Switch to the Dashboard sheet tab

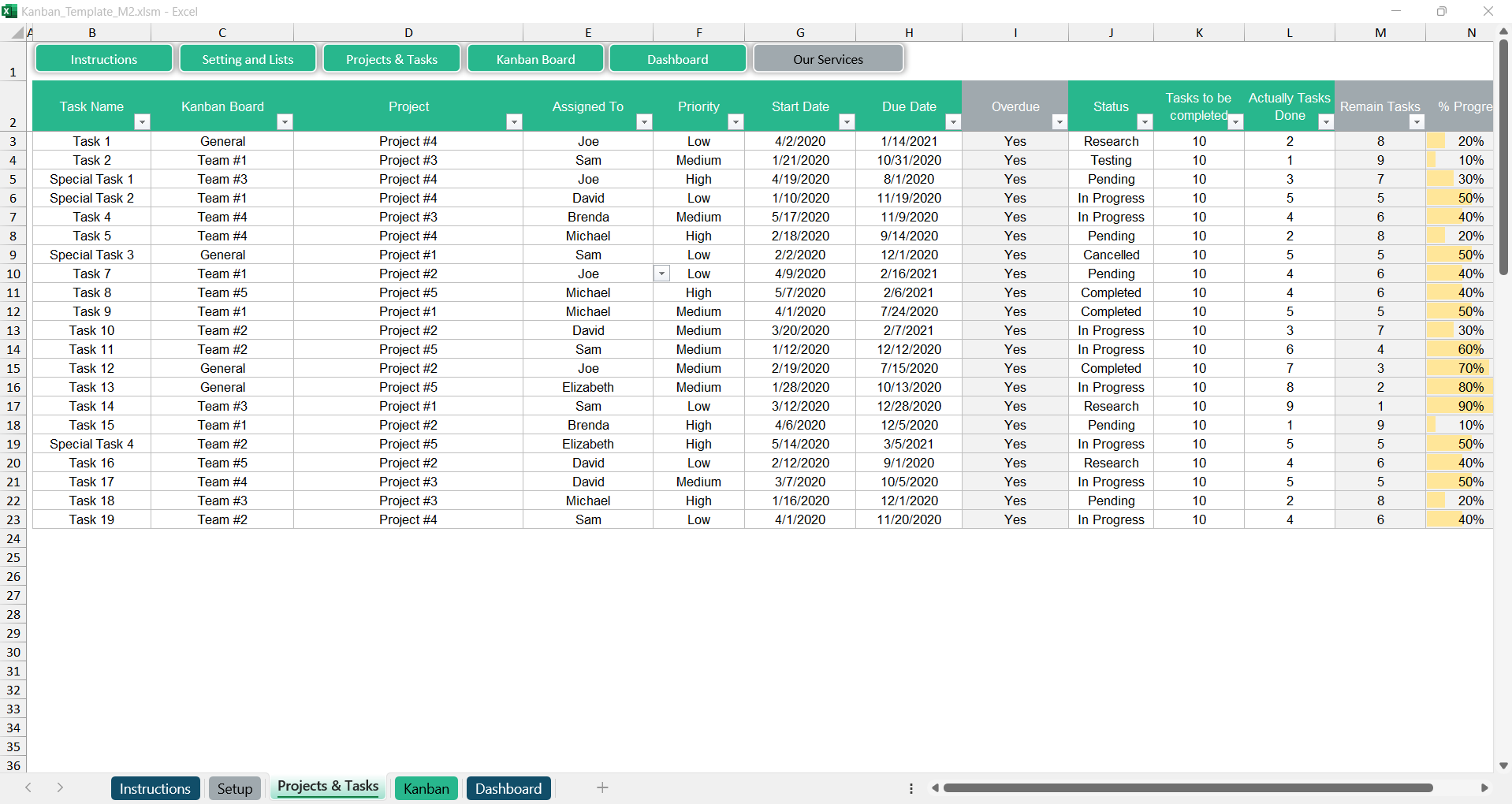[508, 787]
